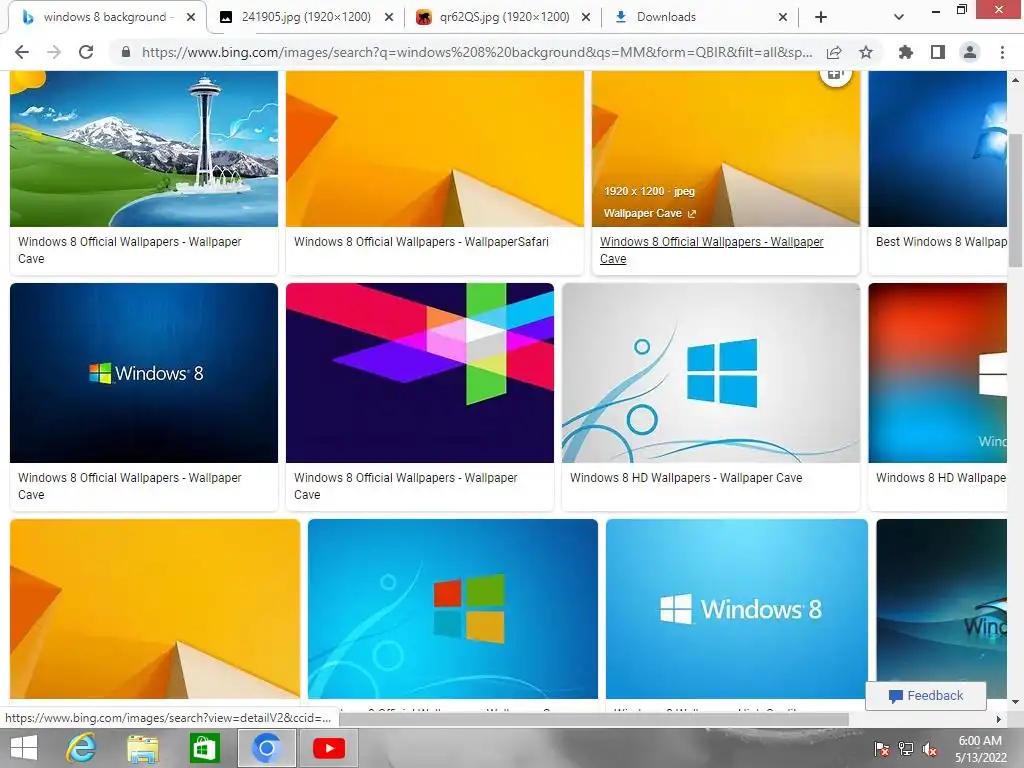The image size is (1024, 768).
Task: Open caption under the Space Needle image
Action: pyautogui.click(x=129, y=250)
